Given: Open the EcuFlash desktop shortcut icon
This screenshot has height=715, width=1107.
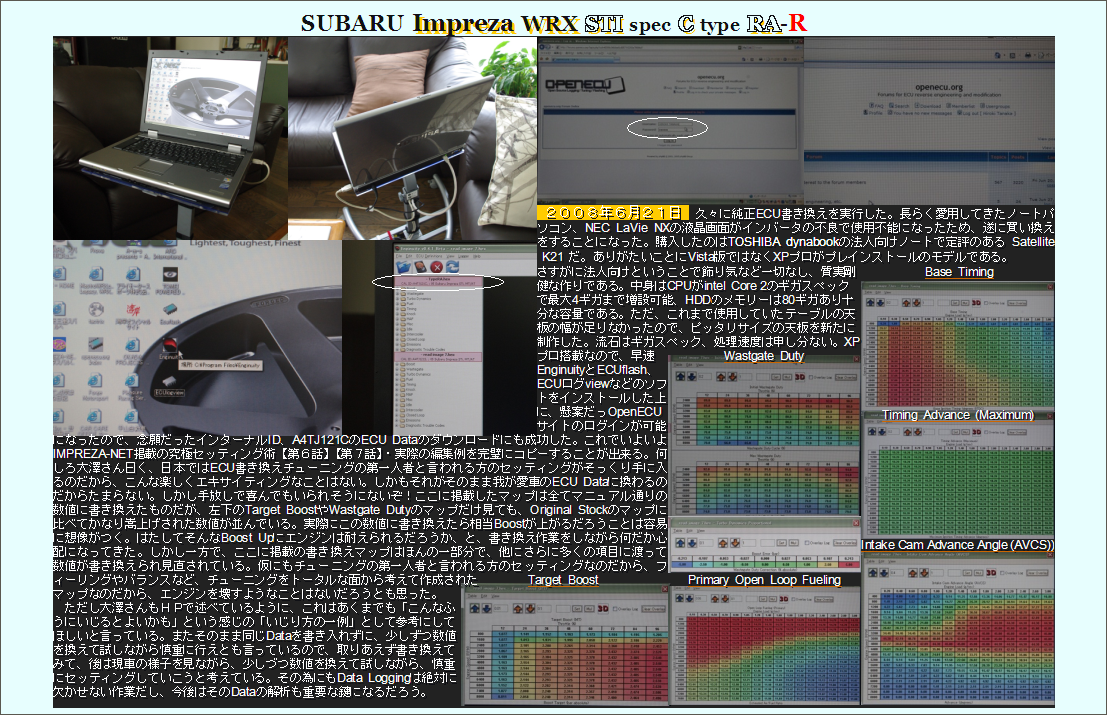Looking at the screenshot, I should [169, 313].
